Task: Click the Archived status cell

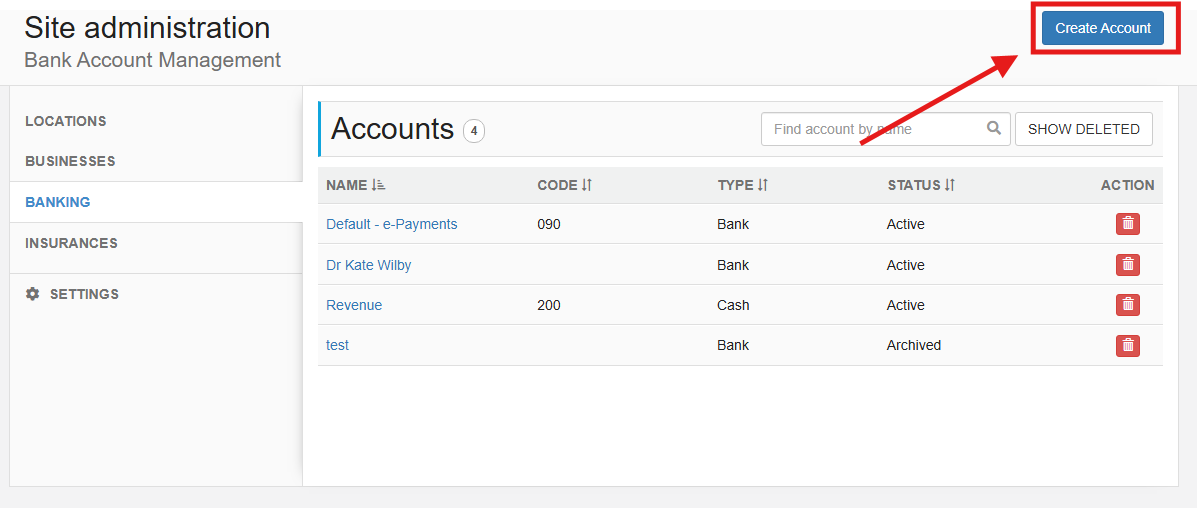Action: (914, 345)
